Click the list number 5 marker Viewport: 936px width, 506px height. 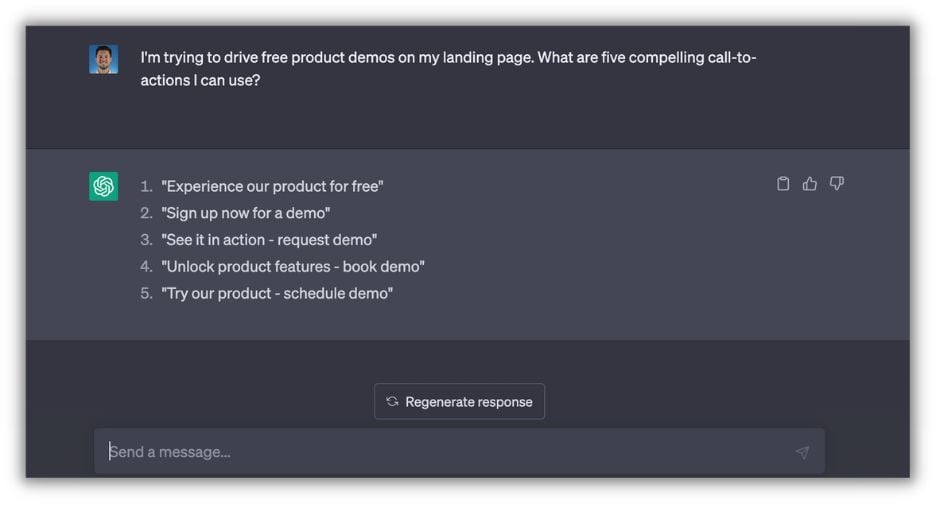(146, 294)
